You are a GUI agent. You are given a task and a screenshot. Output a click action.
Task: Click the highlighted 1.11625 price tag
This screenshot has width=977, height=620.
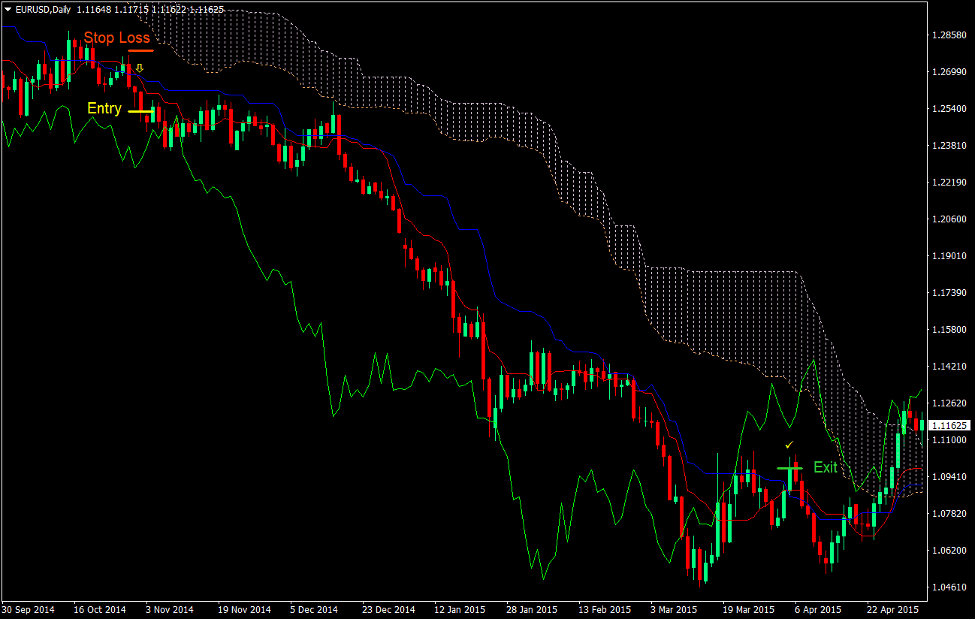pos(948,424)
